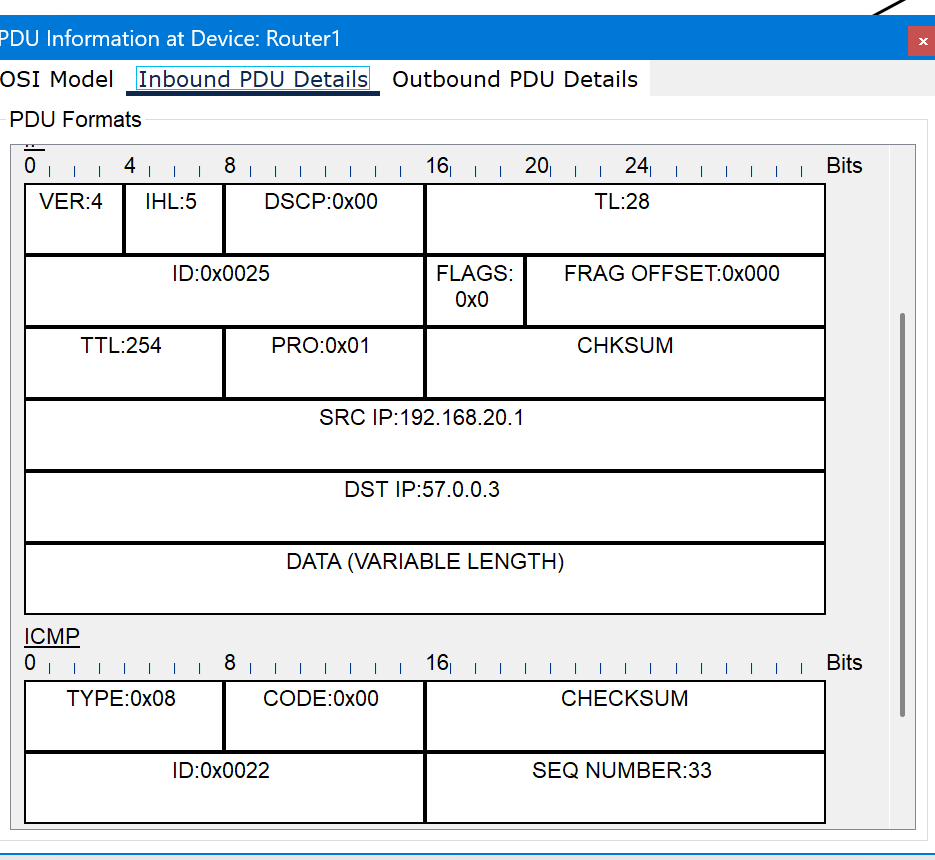Click the TL:28 field
Viewport: 935px width, 860px height.
coord(626,219)
